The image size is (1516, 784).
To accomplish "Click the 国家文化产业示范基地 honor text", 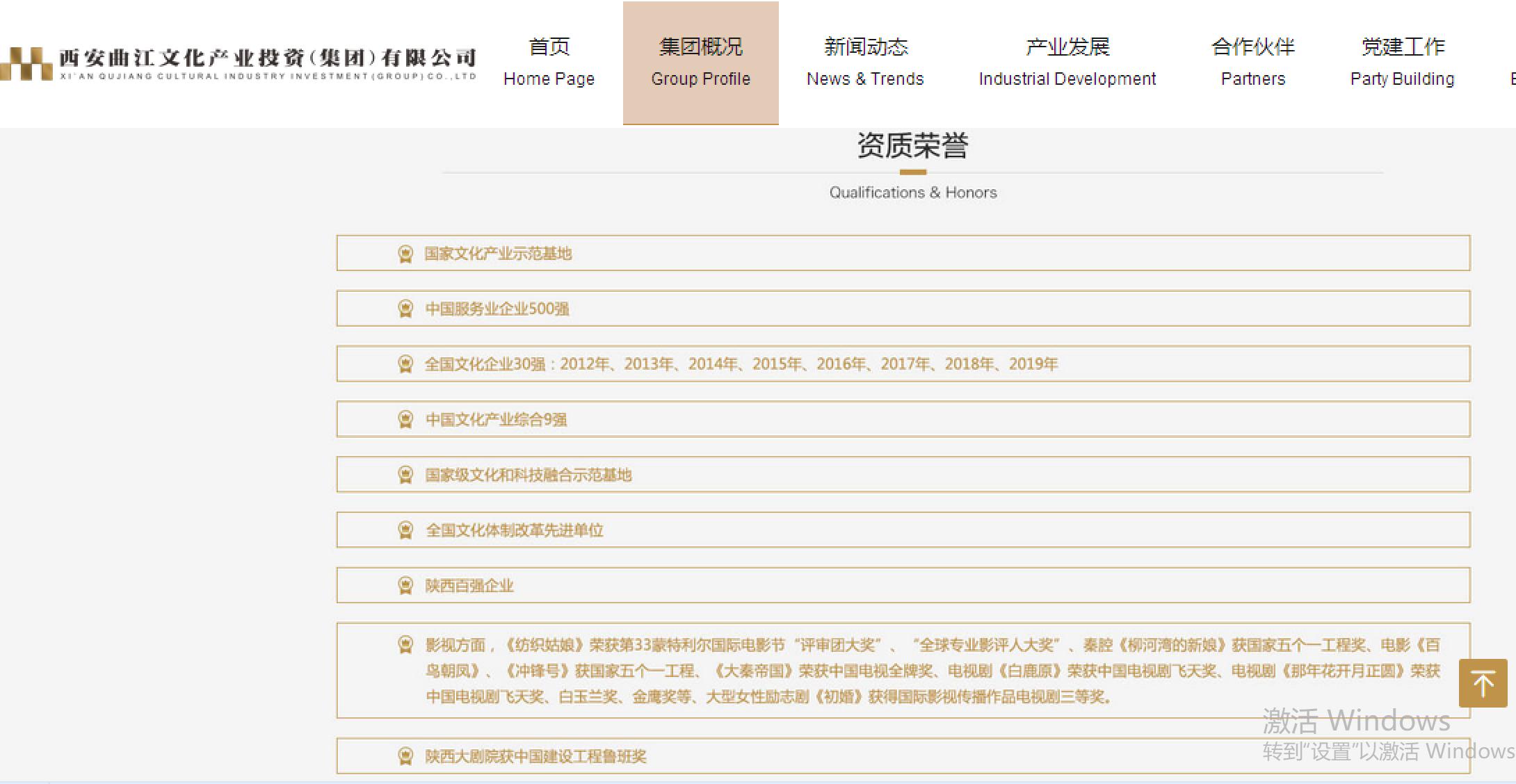I will (498, 254).
